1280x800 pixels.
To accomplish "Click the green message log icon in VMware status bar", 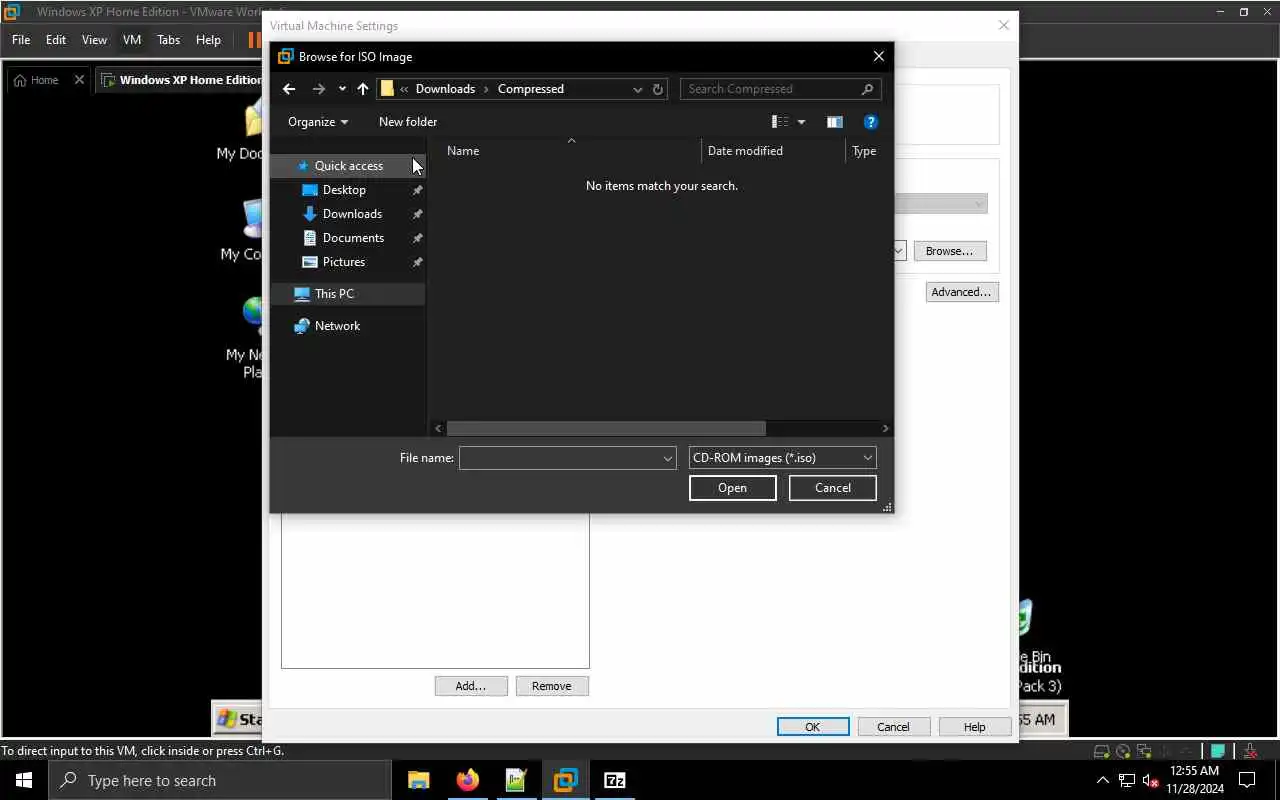I will [1218, 751].
